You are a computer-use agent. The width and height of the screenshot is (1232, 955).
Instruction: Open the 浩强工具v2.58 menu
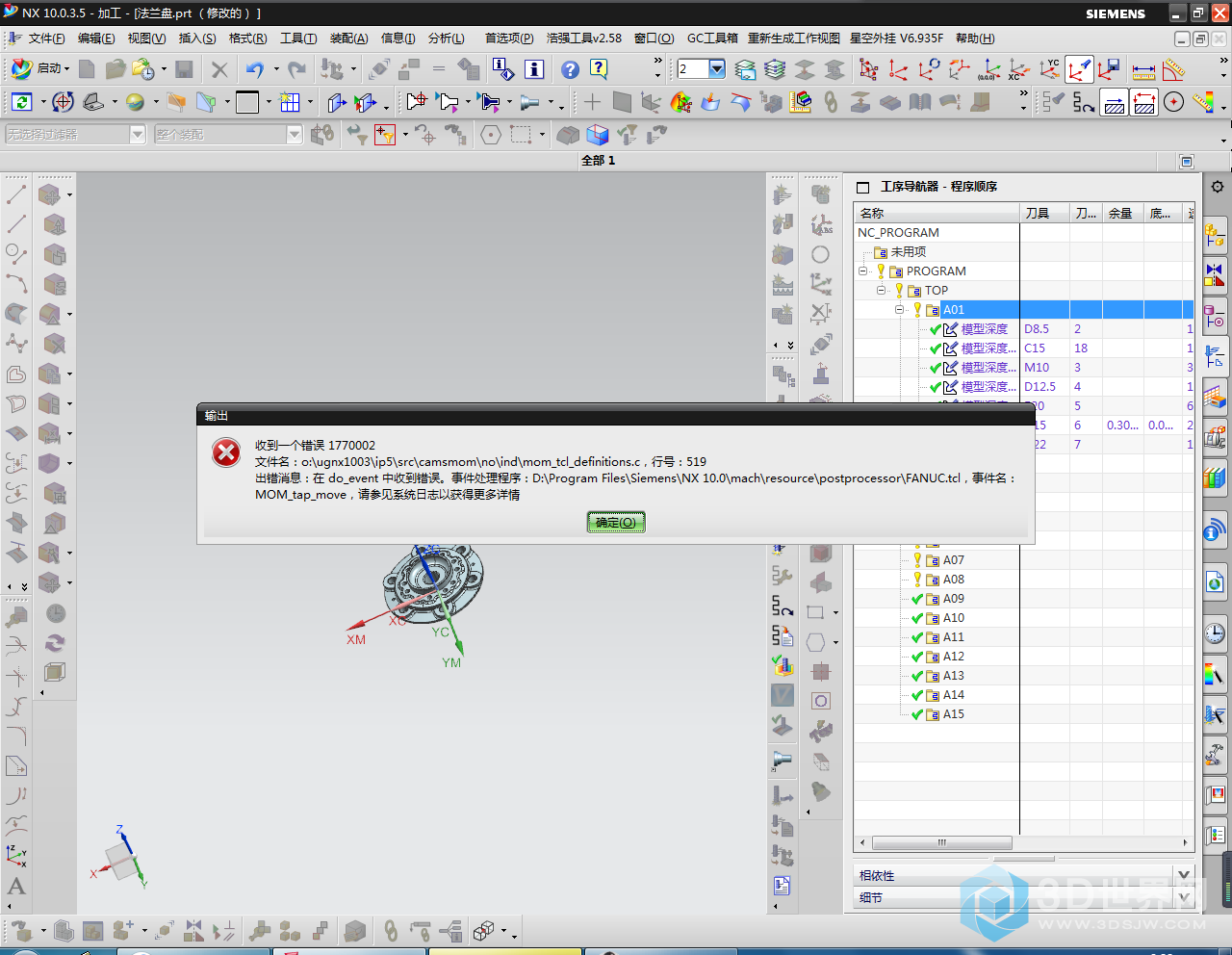click(584, 39)
